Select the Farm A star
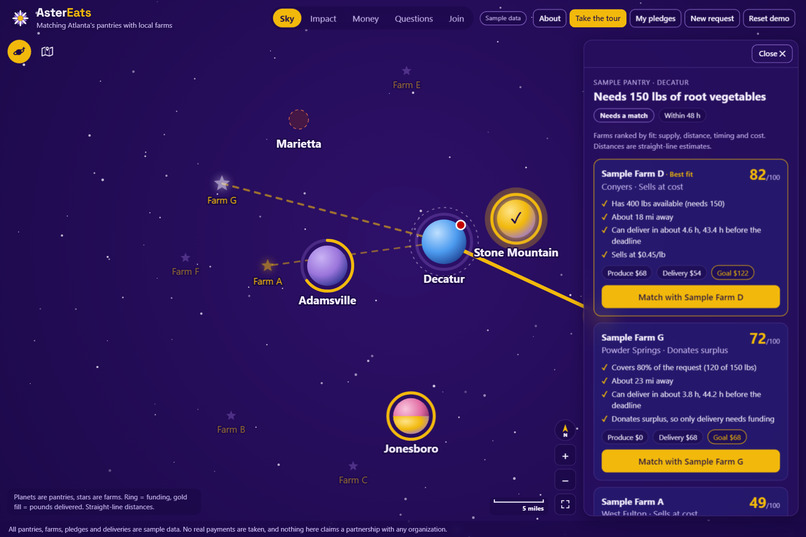The height and width of the screenshot is (537, 806). coord(267,265)
